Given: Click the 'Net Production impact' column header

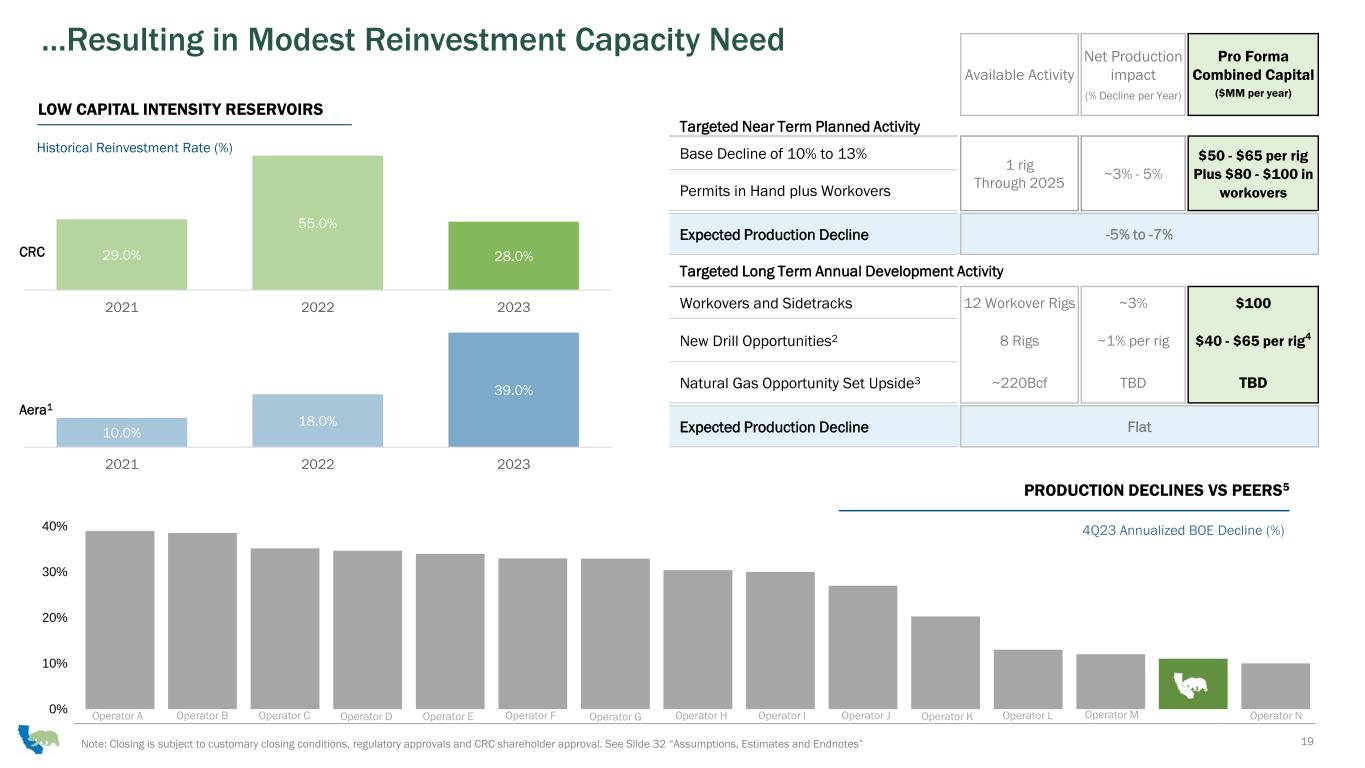Looking at the screenshot, I should click(x=1133, y=74).
